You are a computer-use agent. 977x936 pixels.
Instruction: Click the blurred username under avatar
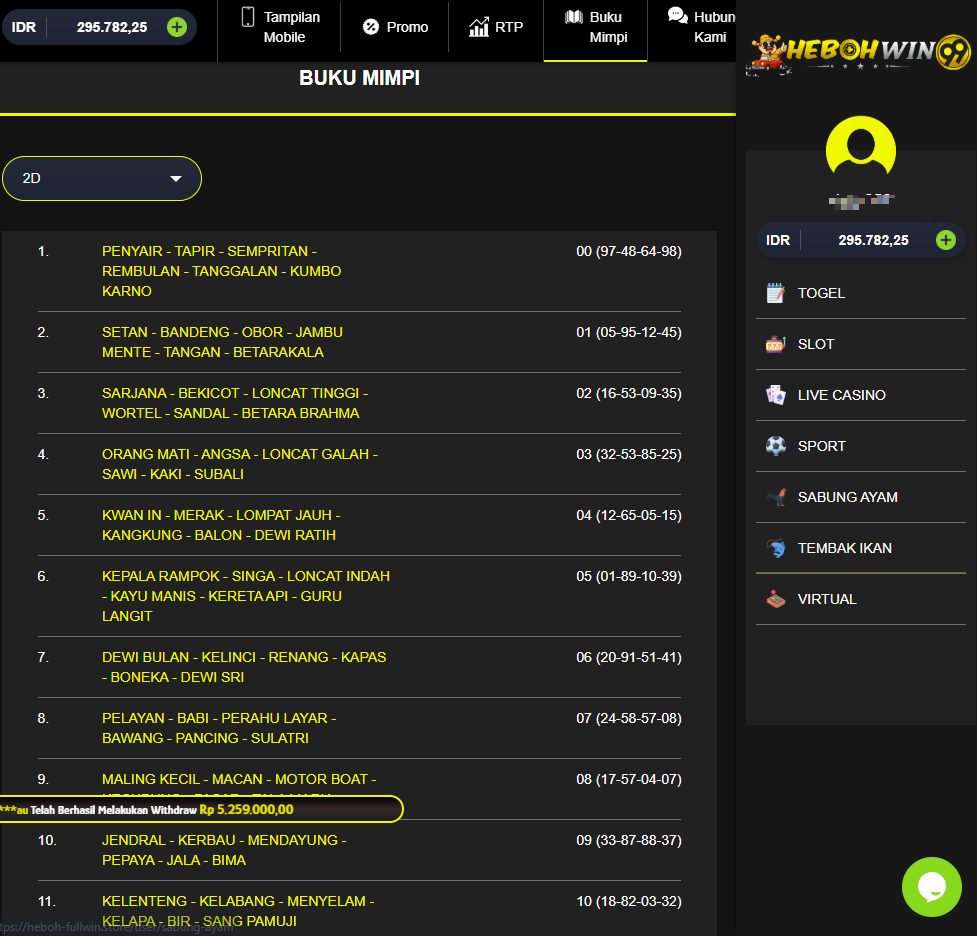[861, 199]
